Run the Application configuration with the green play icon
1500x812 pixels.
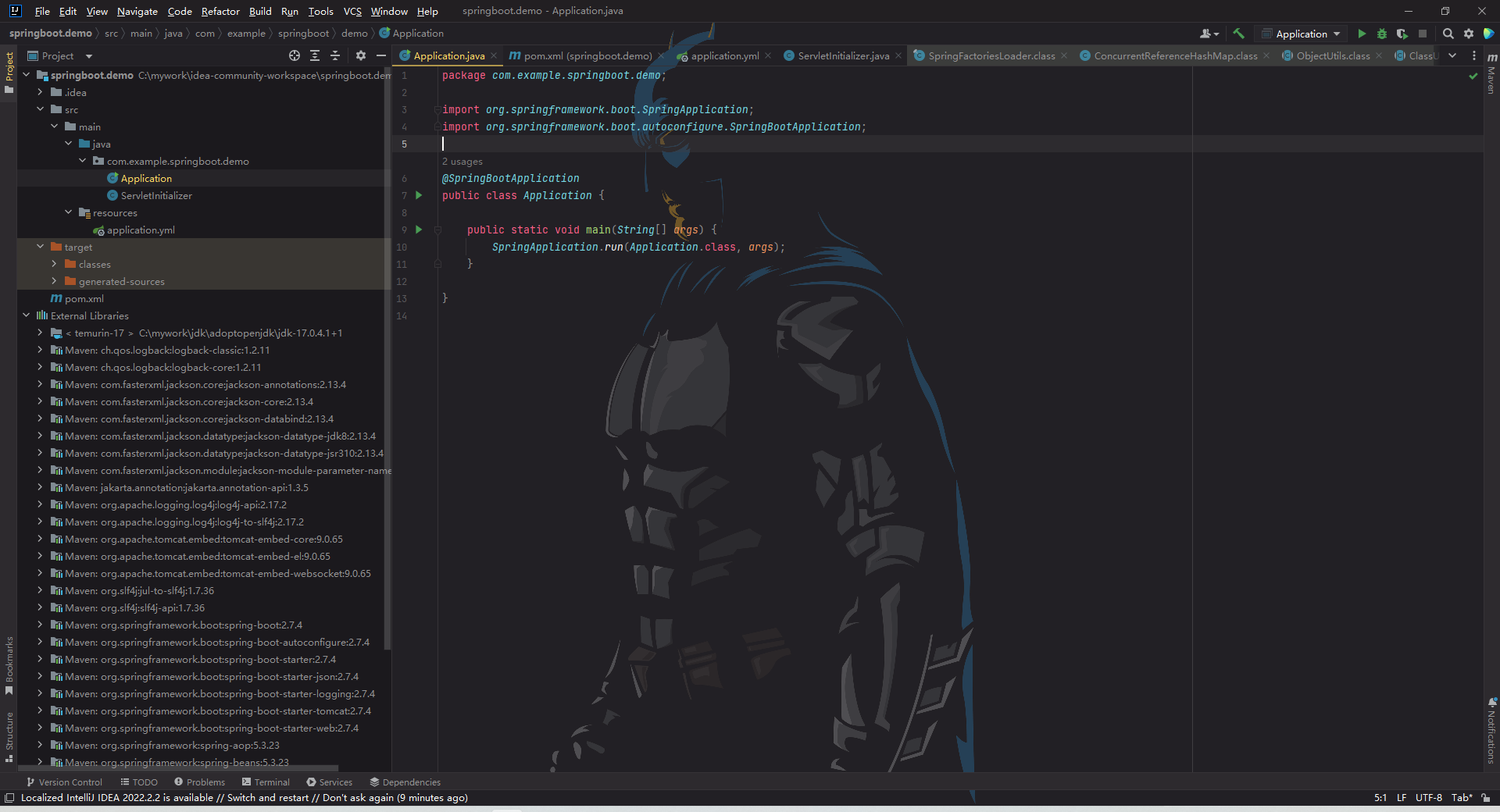tap(1362, 34)
